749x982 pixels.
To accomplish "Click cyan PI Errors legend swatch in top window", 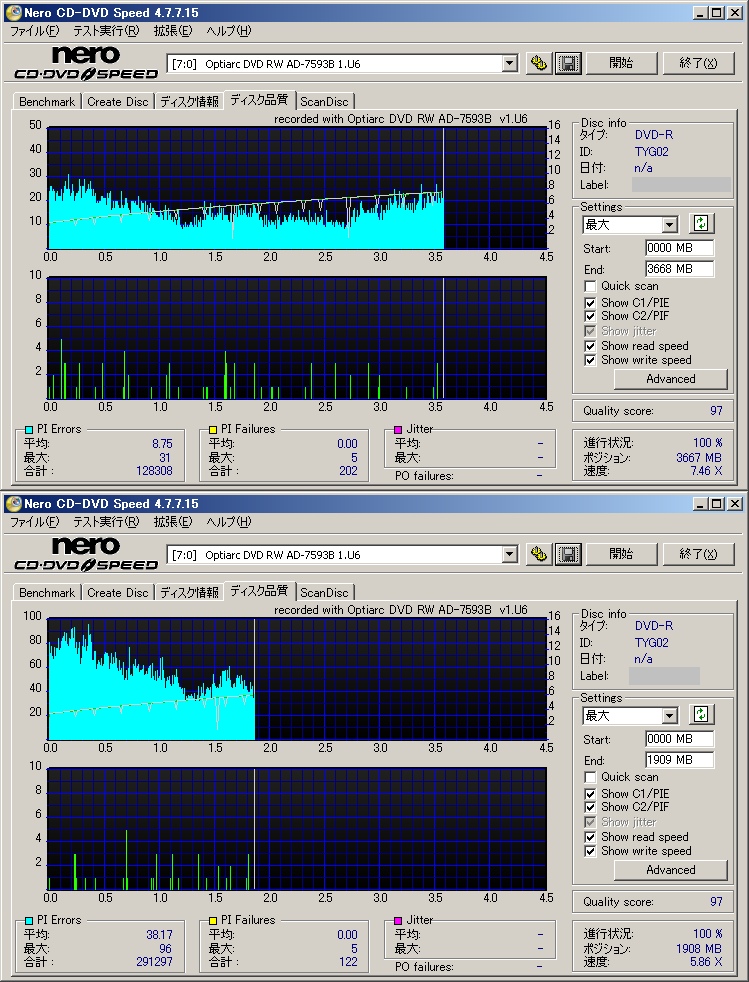I will point(29,430).
